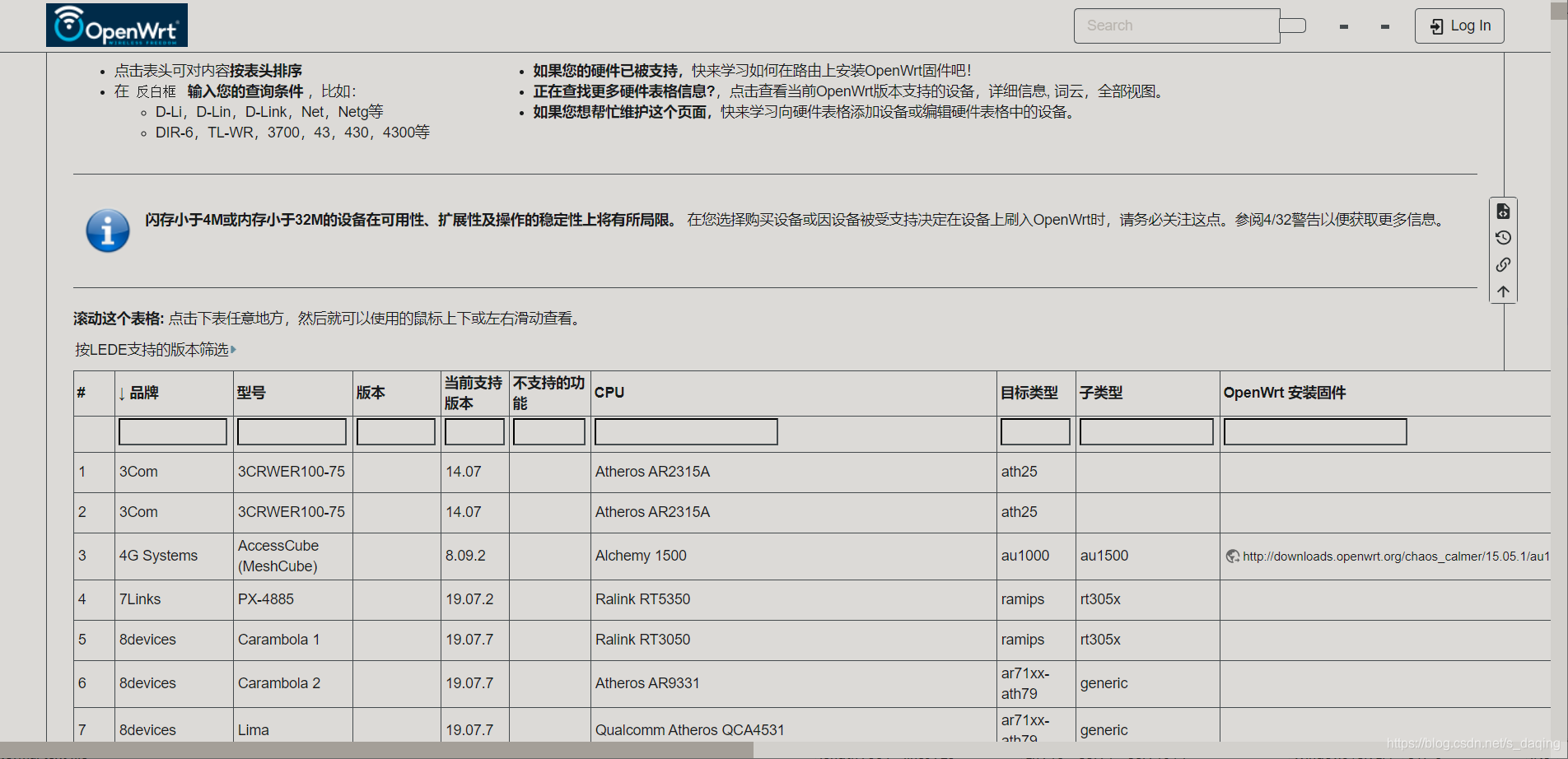Click the CPU filter input box
The height and width of the screenshot is (759, 1568).
[686, 432]
